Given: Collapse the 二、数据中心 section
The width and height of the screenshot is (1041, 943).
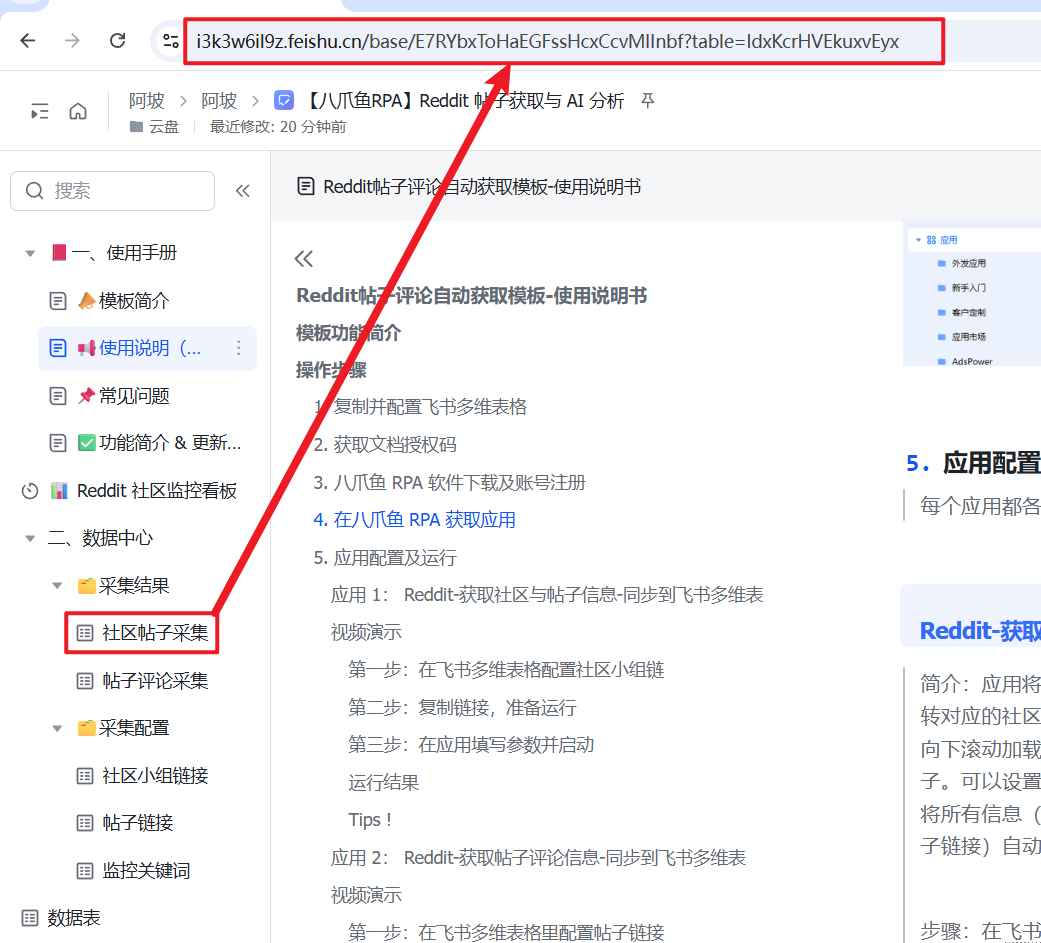Looking at the screenshot, I should click(x=30, y=538).
